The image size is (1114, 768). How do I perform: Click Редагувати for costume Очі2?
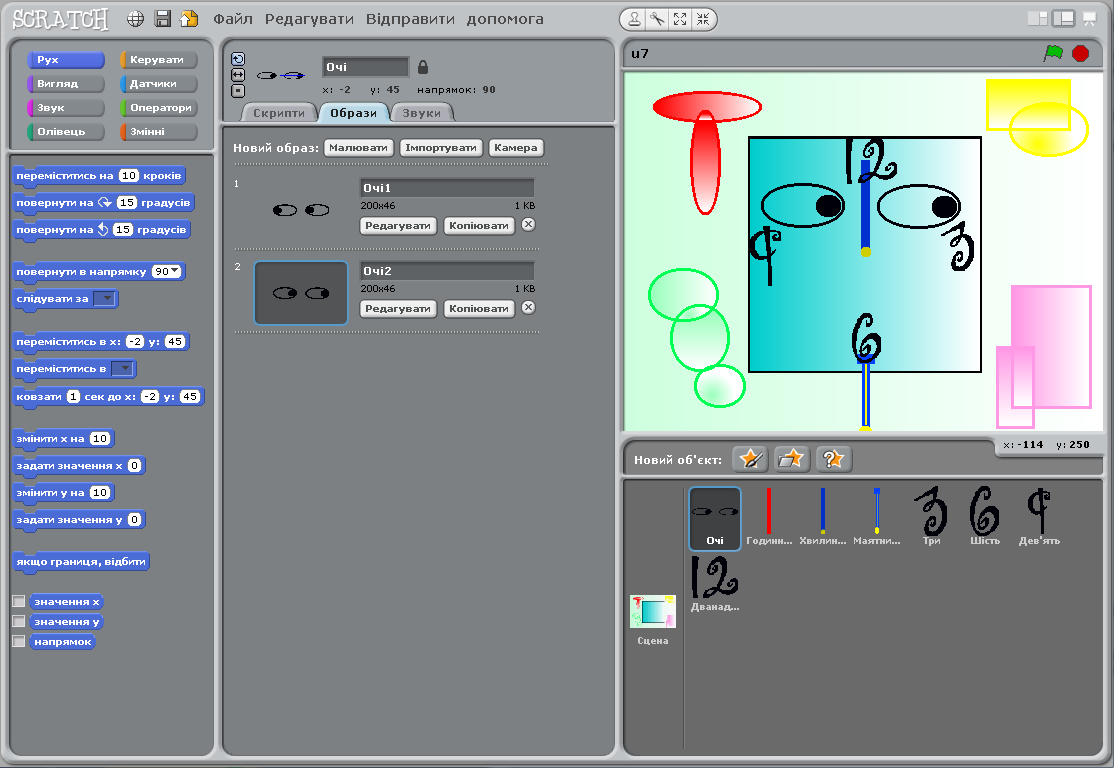pyautogui.click(x=398, y=308)
